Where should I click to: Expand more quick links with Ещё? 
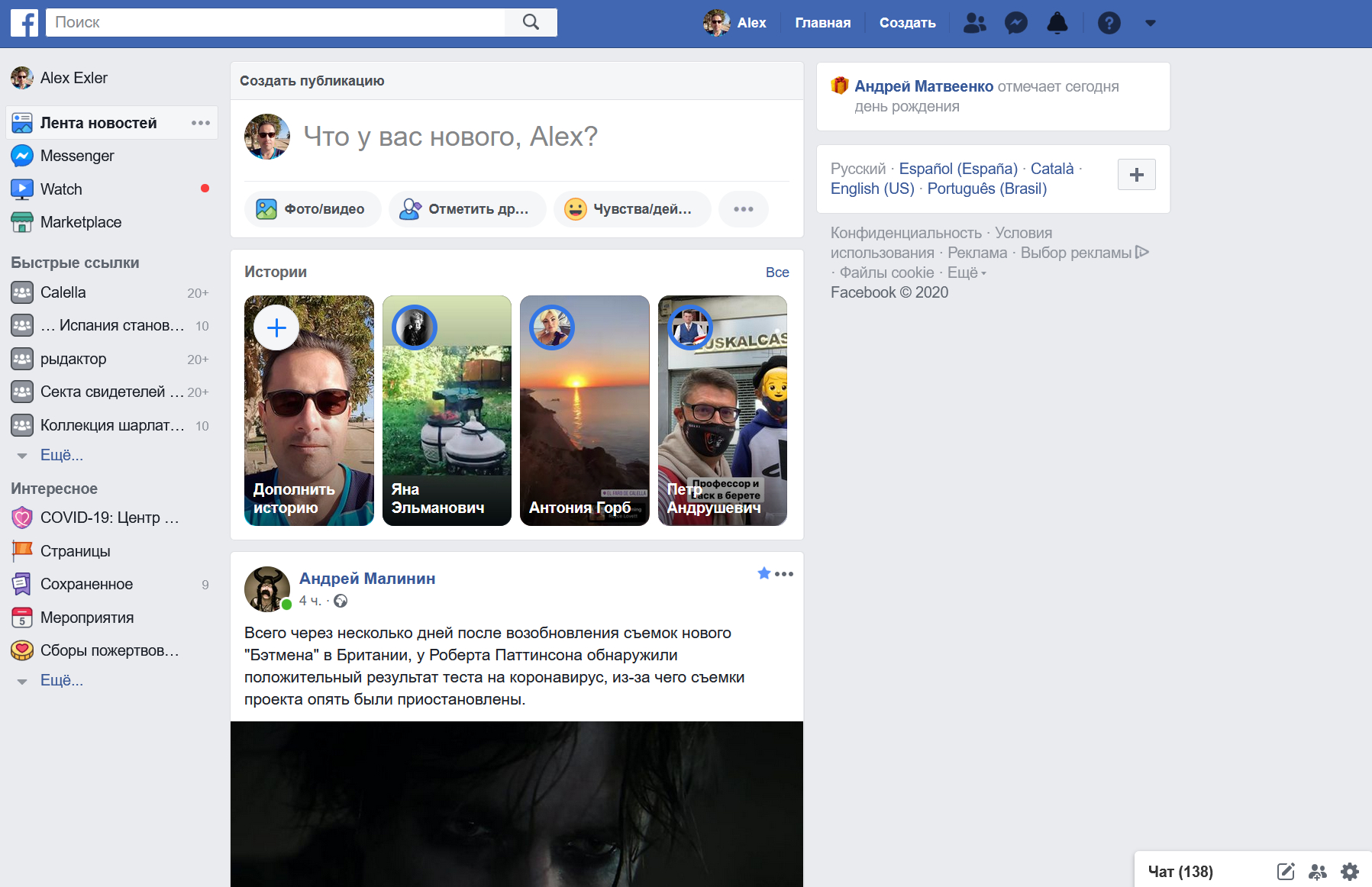pos(61,455)
